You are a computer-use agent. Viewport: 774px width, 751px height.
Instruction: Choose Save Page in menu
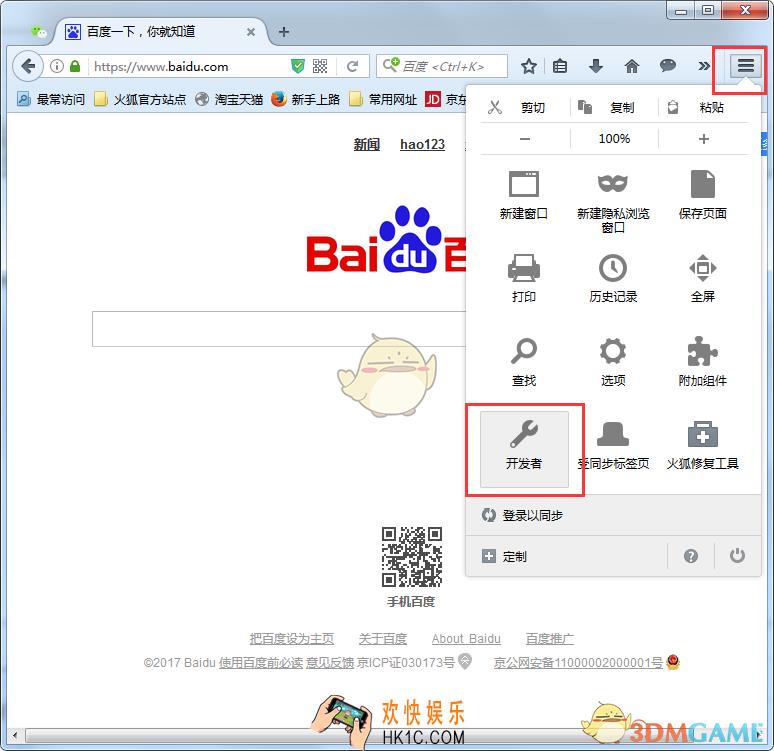coord(702,196)
